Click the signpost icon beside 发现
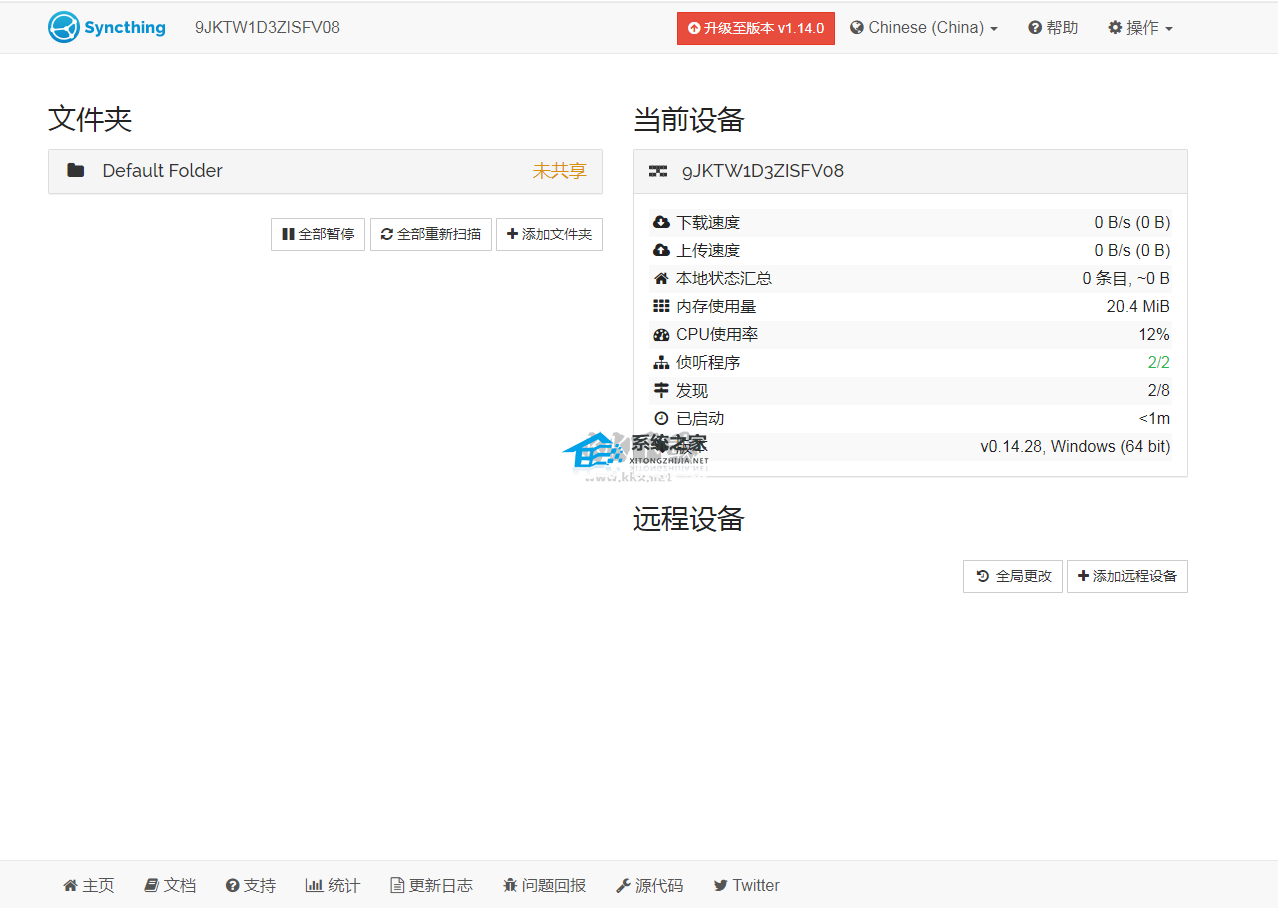This screenshot has height=908, width=1278. [x=661, y=390]
